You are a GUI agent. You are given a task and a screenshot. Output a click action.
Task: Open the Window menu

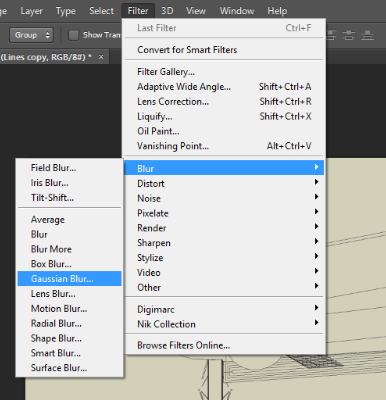click(x=237, y=11)
